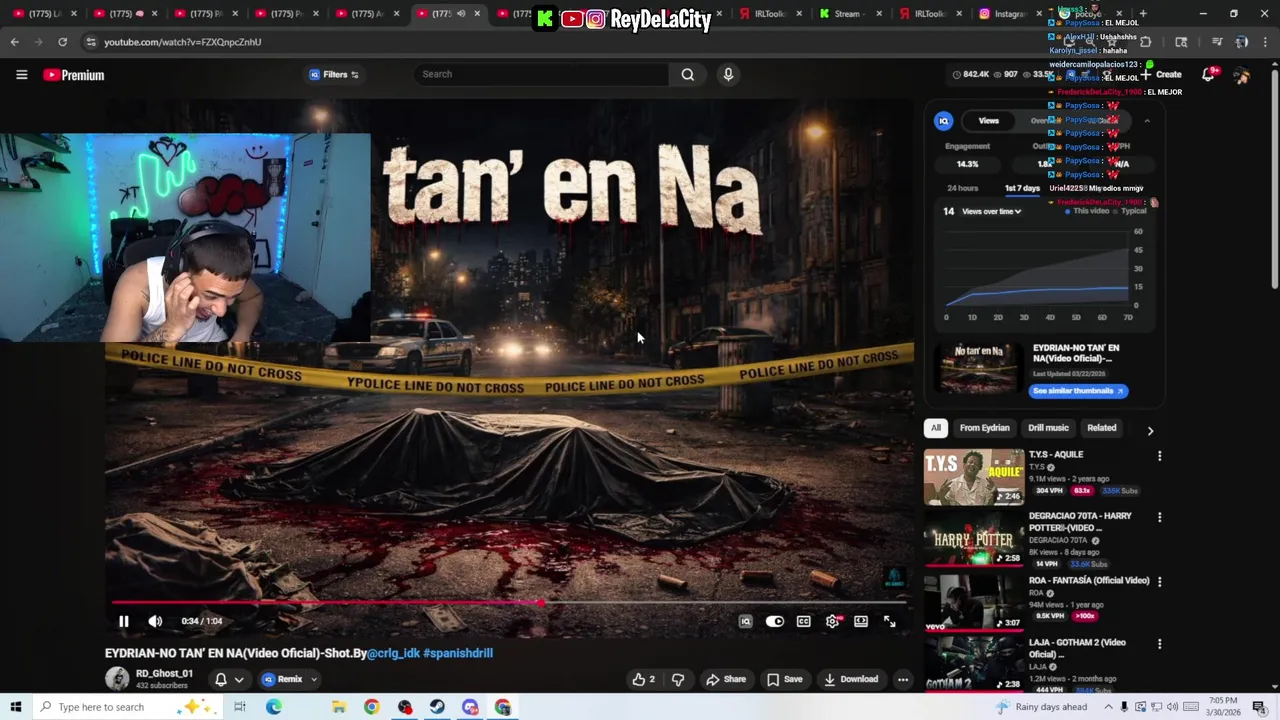Pause the video
1280x720 pixels.
coord(124,621)
